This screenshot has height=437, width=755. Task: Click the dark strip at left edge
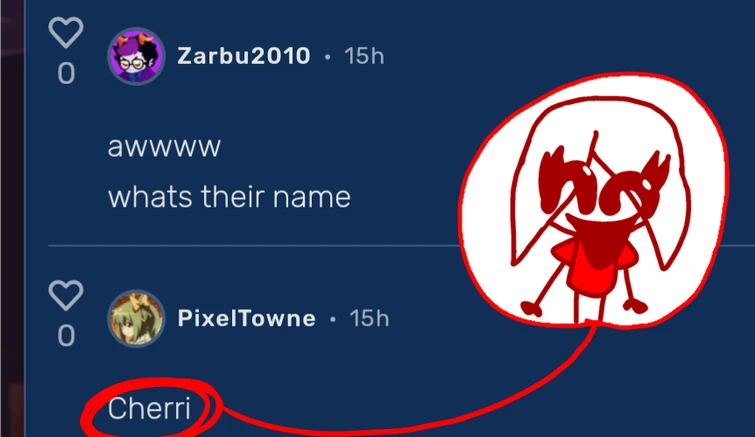(12, 218)
